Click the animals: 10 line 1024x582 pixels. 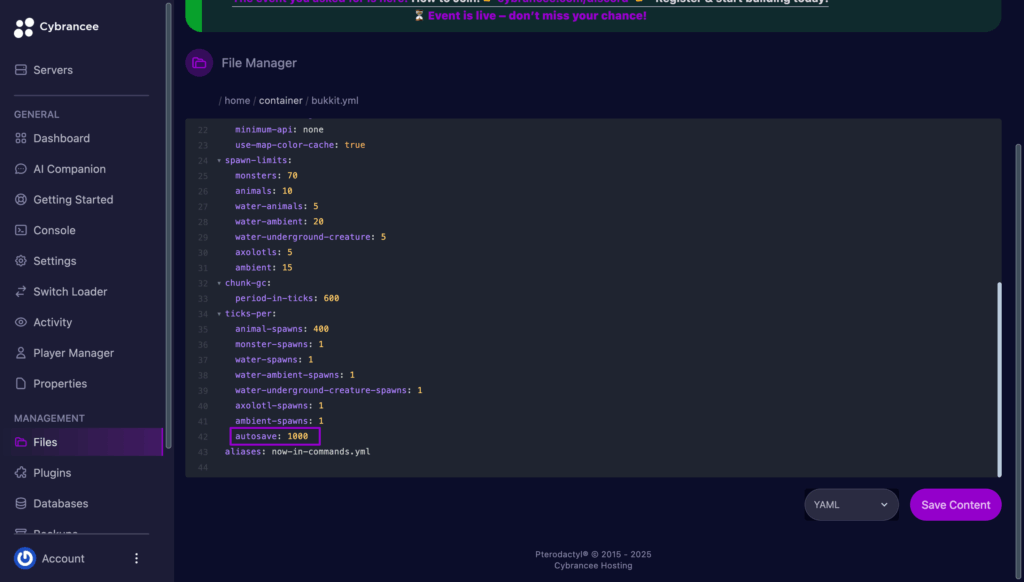click(x=263, y=191)
